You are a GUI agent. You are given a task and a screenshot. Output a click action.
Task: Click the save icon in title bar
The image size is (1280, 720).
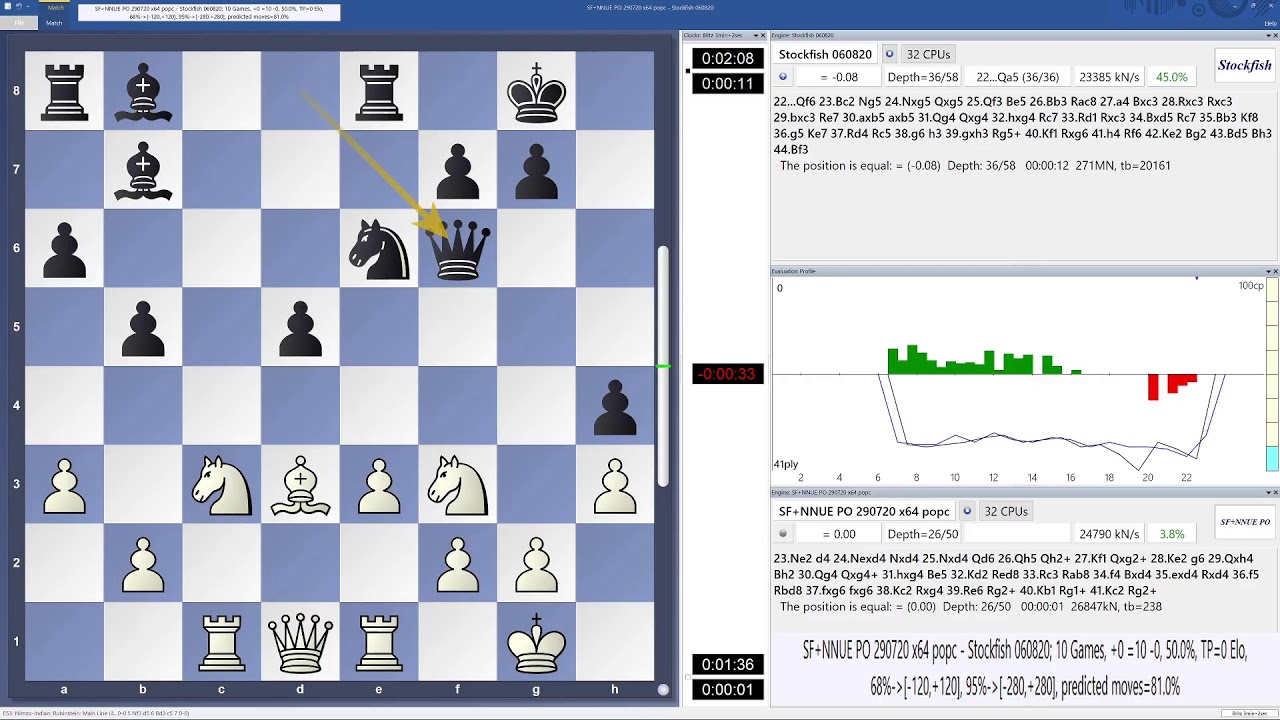click(8, 6)
